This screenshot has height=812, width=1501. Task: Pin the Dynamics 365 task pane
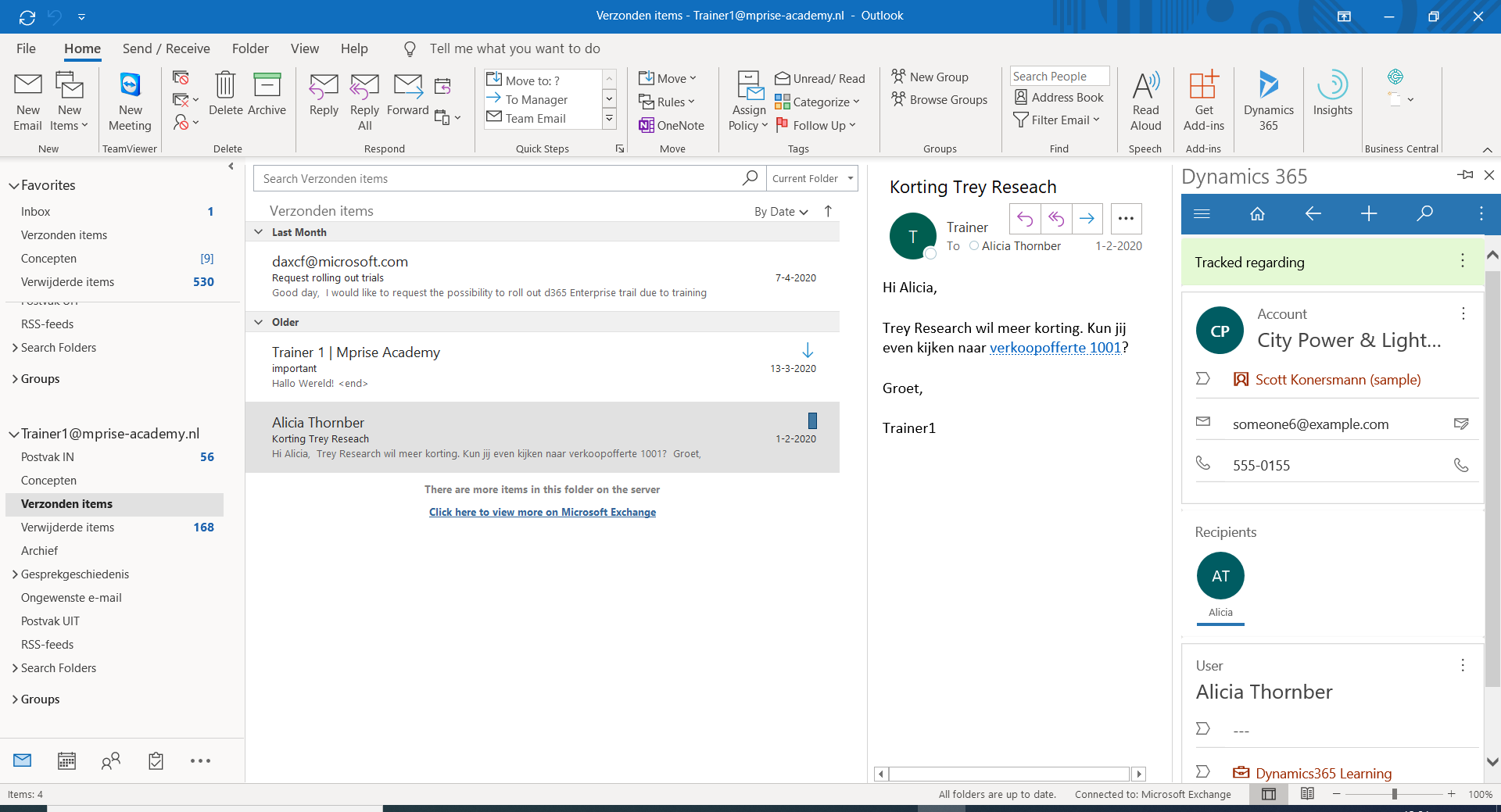pyautogui.click(x=1466, y=175)
